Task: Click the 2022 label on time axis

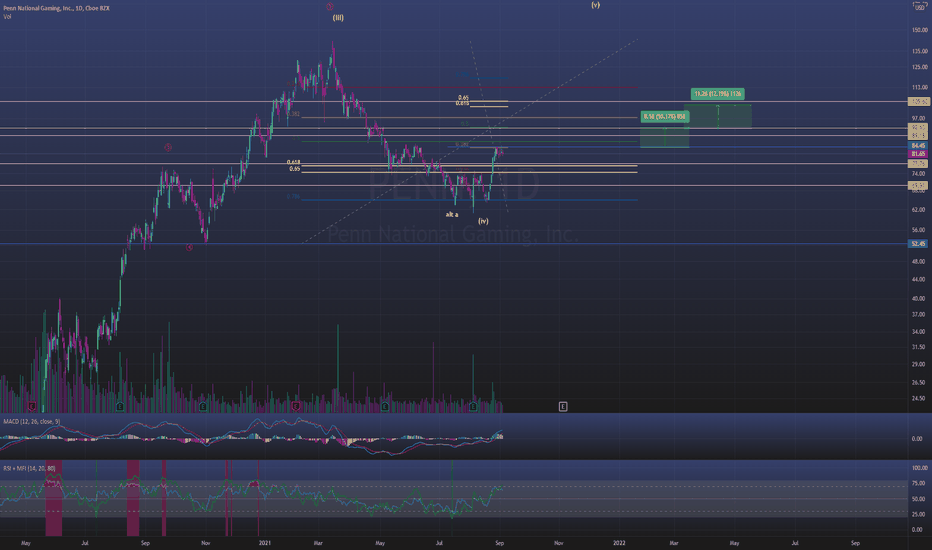Action: [x=619, y=543]
